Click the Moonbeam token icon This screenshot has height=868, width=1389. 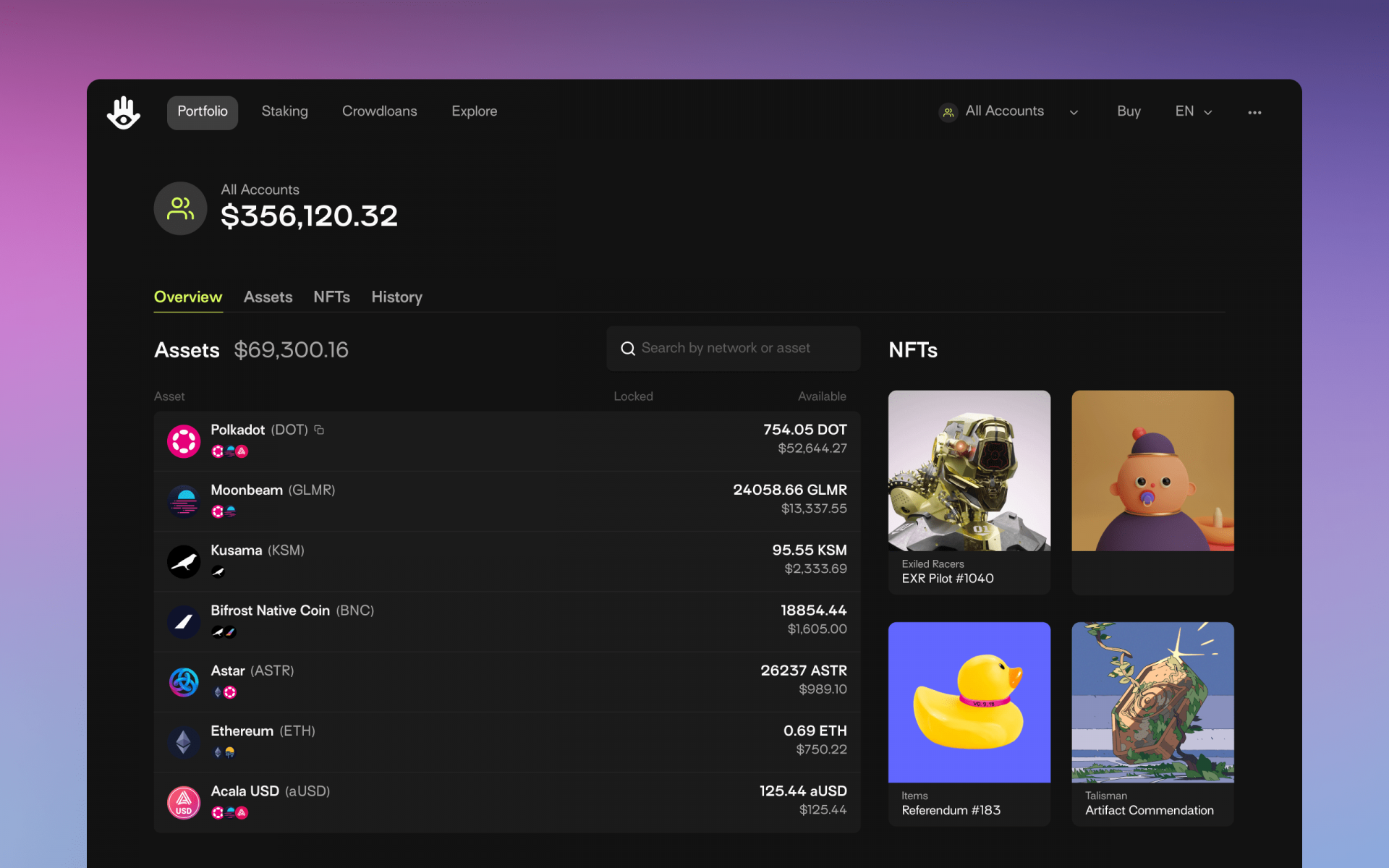pyautogui.click(x=184, y=501)
